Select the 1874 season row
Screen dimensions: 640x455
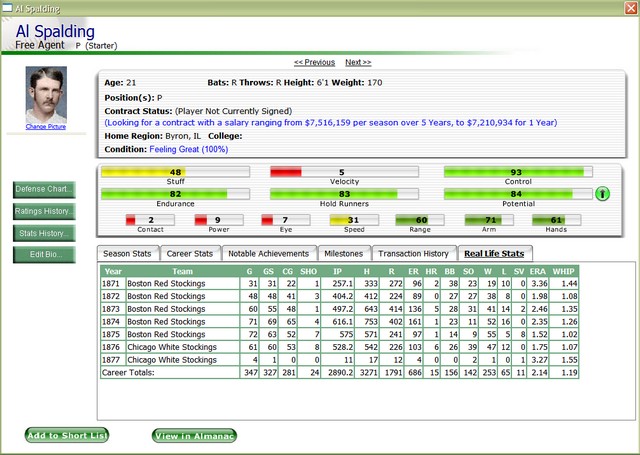pos(340,322)
